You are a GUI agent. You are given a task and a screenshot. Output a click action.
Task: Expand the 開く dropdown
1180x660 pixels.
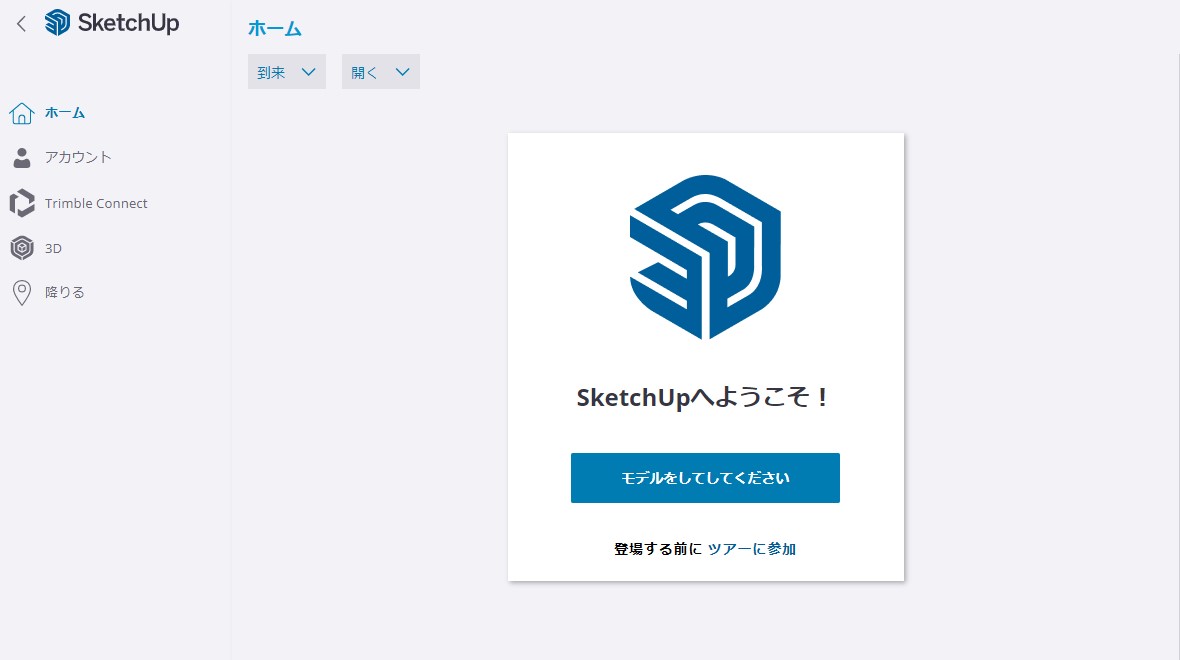coord(381,71)
